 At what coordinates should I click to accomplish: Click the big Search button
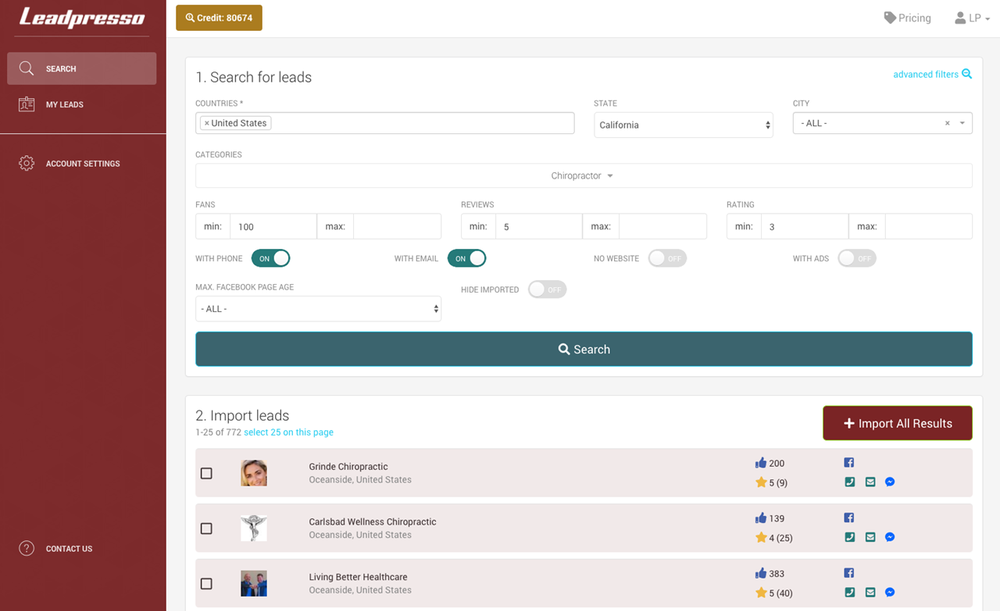[584, 349]
